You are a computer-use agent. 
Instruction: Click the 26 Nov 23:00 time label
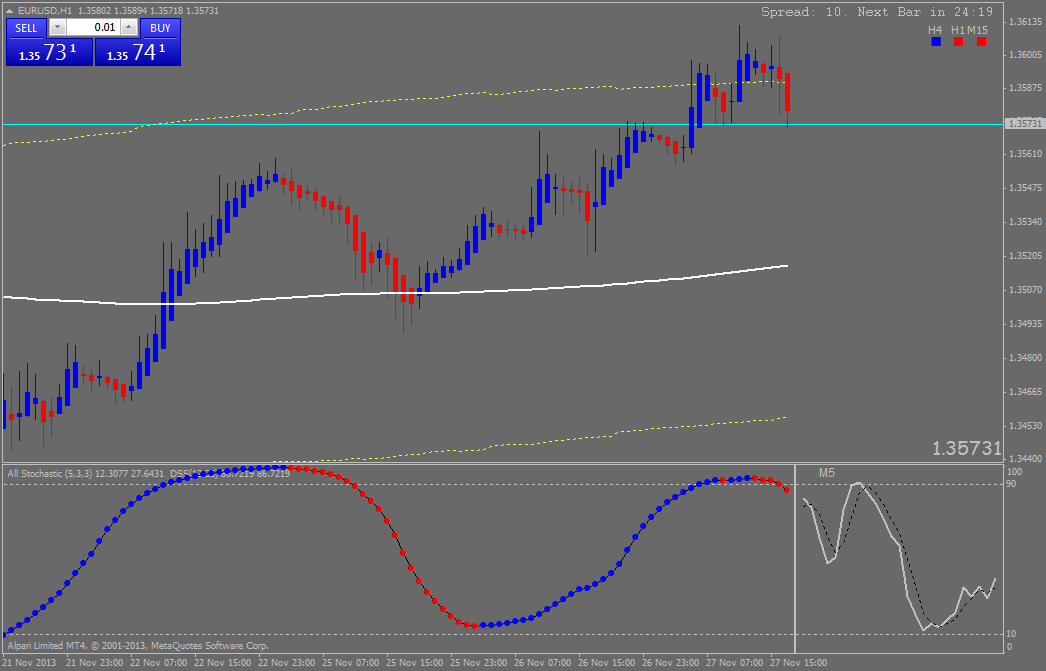(670, 663)
